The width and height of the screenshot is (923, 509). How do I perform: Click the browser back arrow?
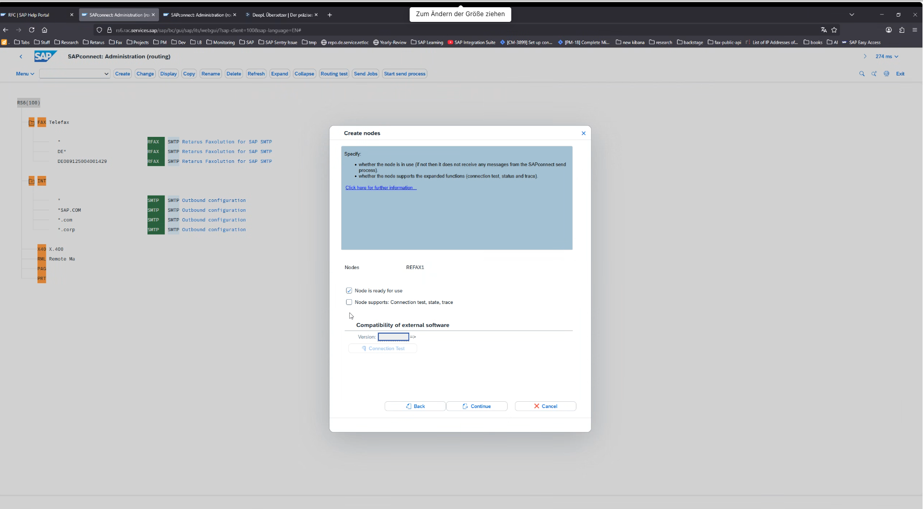(6, 30)
